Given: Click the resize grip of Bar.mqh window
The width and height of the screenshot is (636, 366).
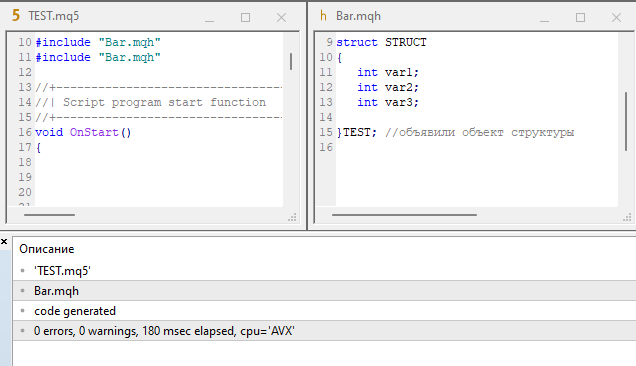Looking at the screenshot, I should point(627,217).
